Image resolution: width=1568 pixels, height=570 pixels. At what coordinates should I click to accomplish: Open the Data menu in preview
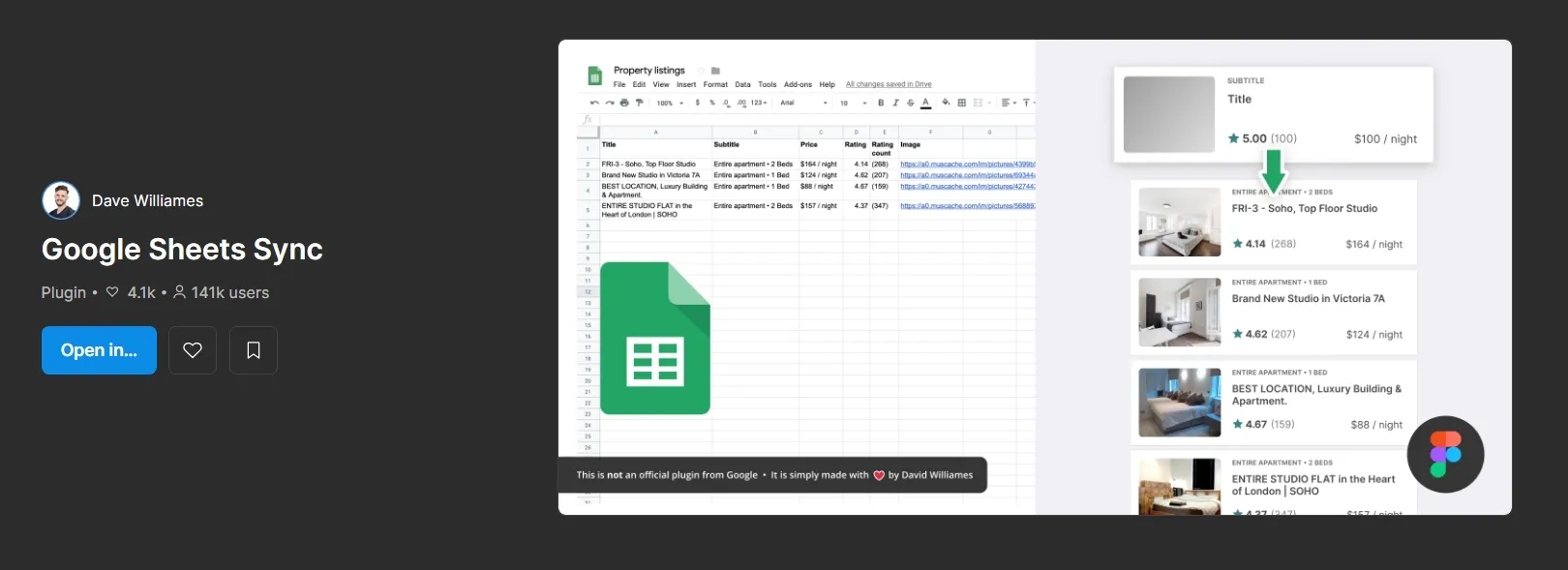(x=742, y=84)
